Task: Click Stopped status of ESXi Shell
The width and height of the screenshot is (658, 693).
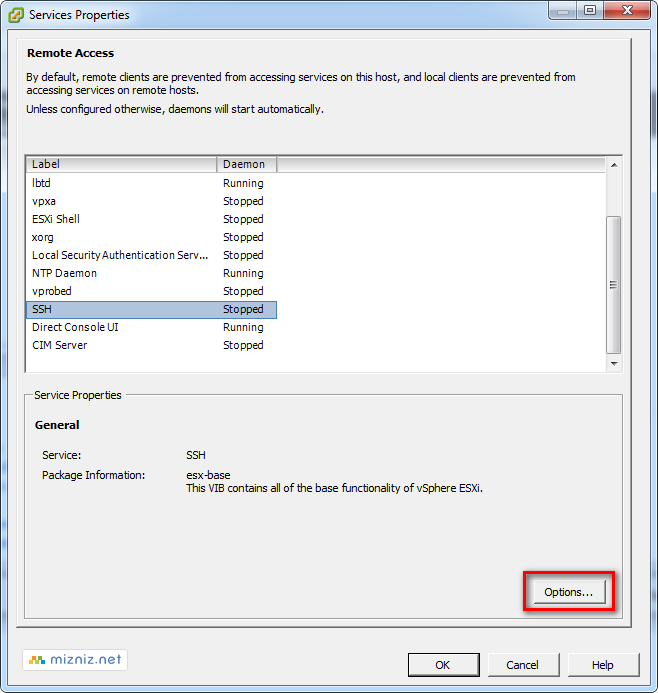Action: click(243, 219)
